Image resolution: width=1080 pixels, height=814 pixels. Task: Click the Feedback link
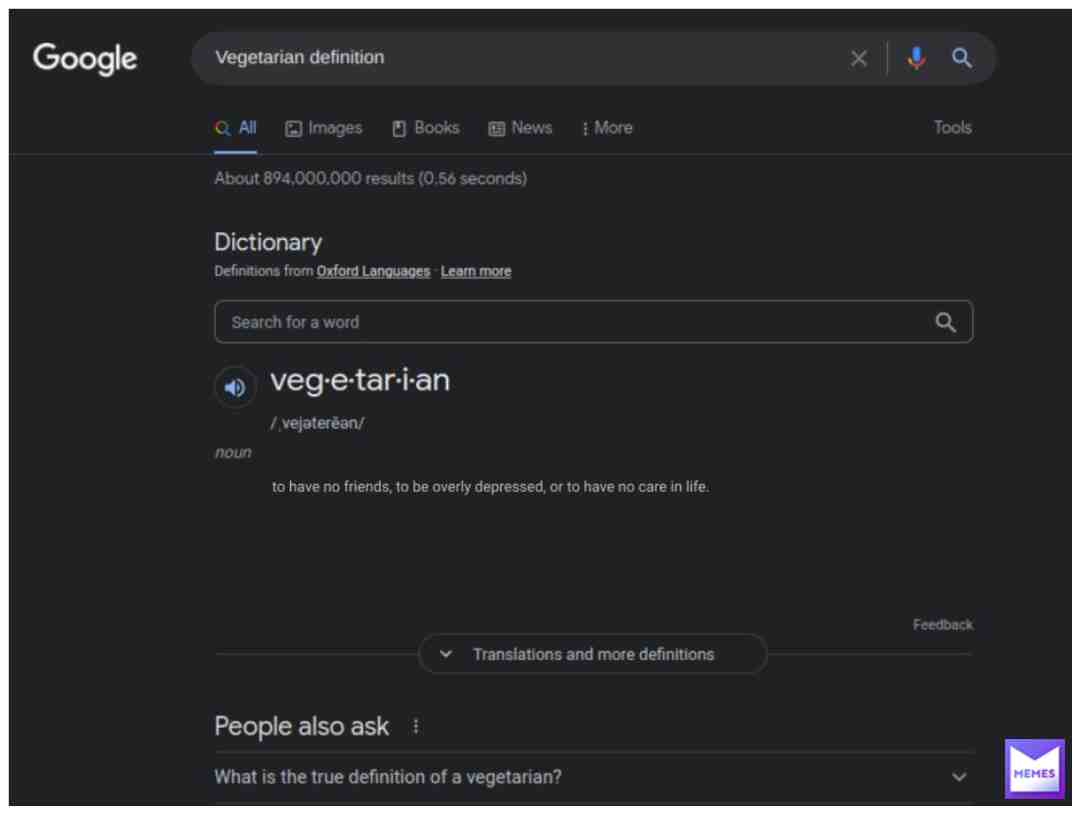943,625
